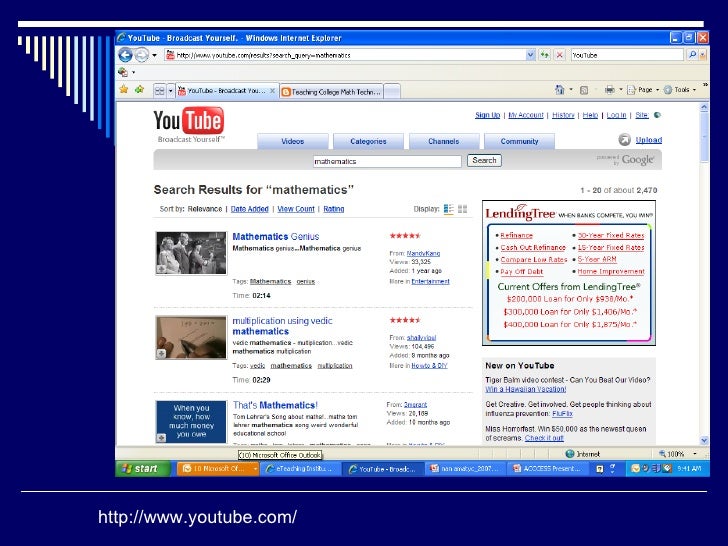Viewport: 728px width, 546px height.
Task: Click the Log In link
Action: pos(616,115)
